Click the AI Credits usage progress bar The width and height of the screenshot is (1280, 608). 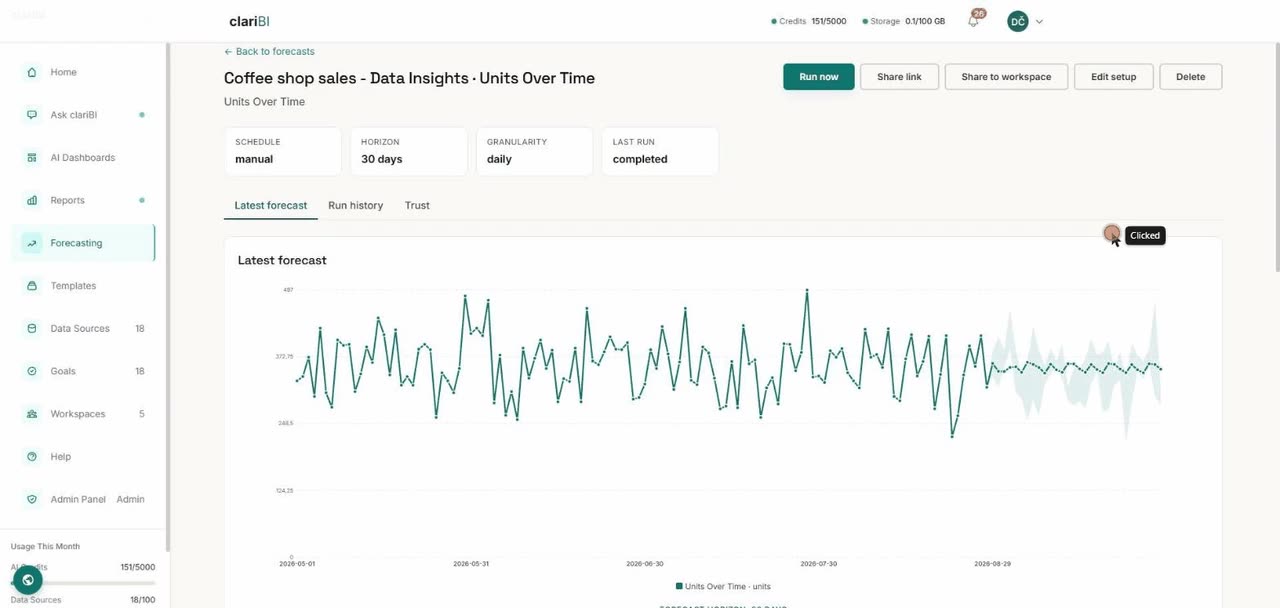[x=84, y=582]
